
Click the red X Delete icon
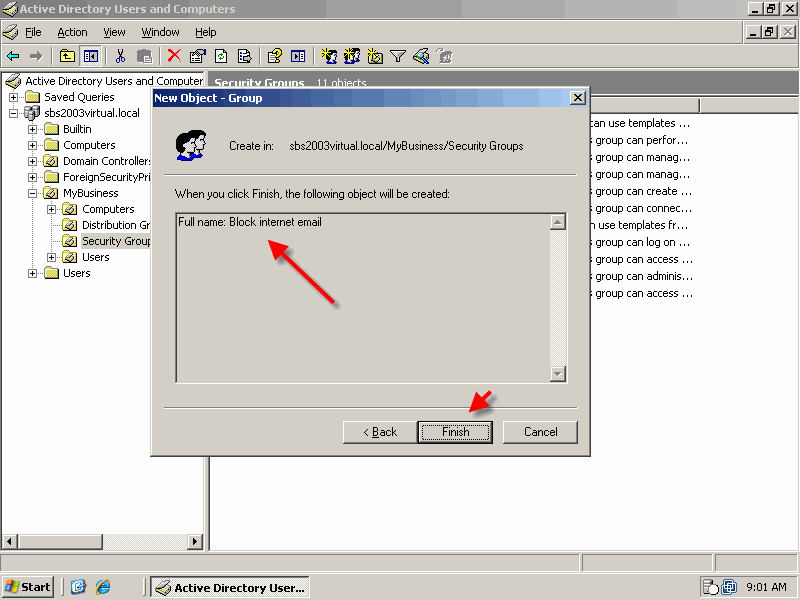coord(174,56)
